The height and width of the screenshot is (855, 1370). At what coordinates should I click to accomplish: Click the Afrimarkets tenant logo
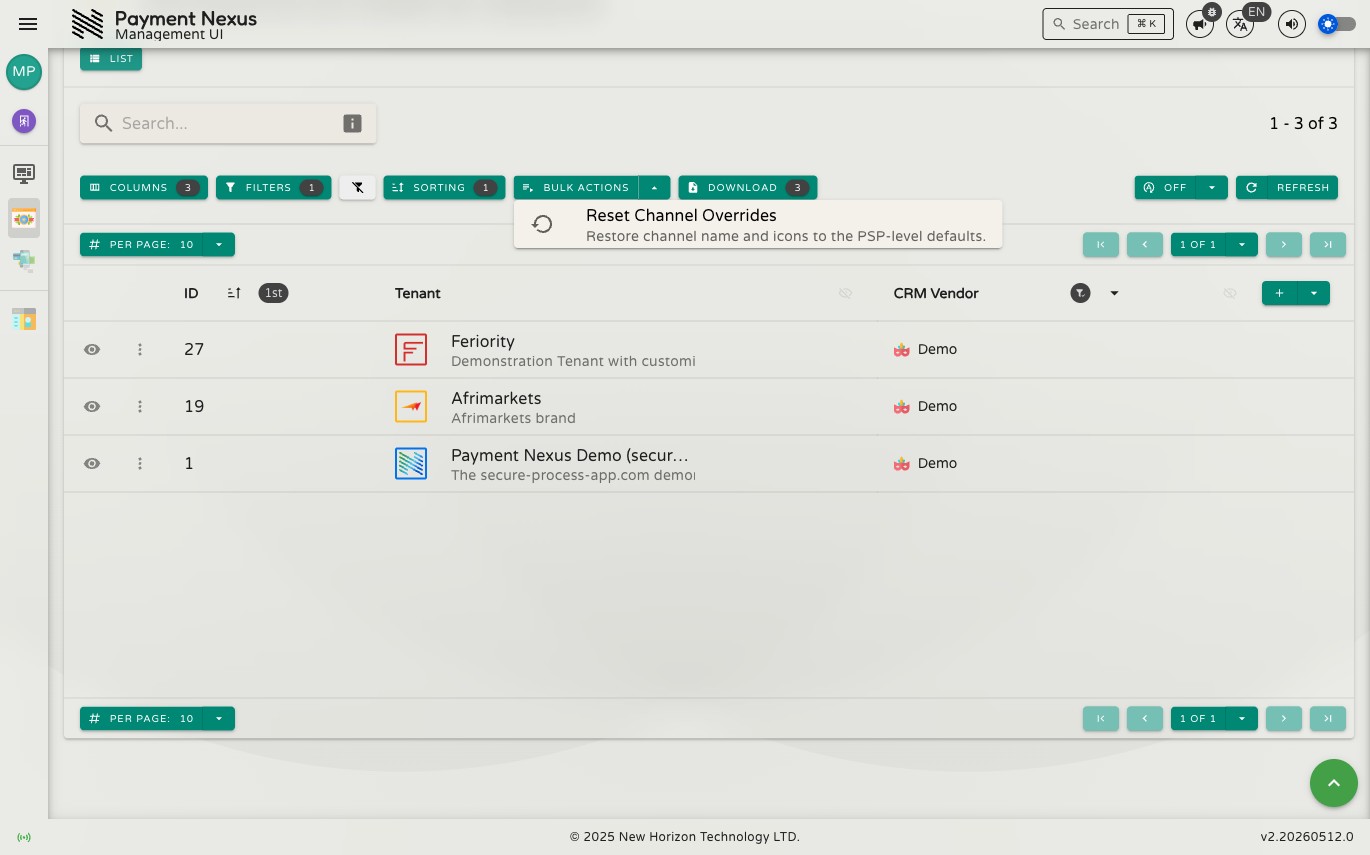(x=411, y=406)
